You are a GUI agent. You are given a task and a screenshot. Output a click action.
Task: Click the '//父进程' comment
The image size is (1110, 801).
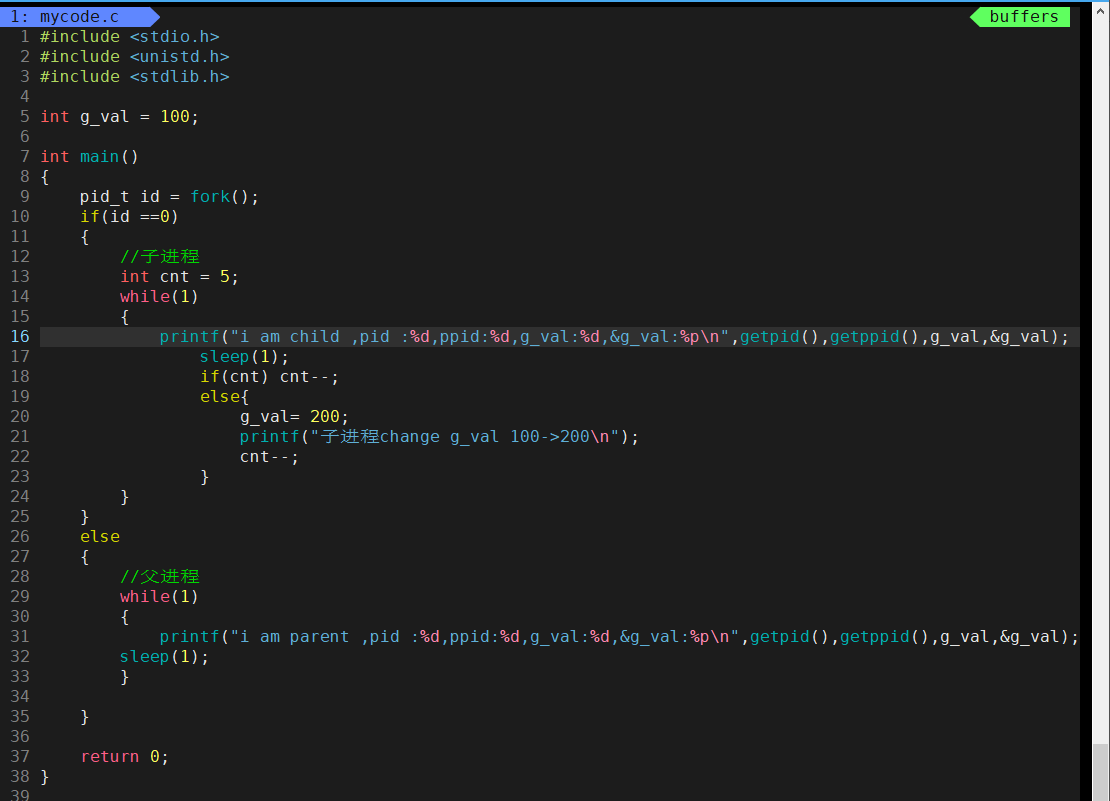click(x=160, y=577)
